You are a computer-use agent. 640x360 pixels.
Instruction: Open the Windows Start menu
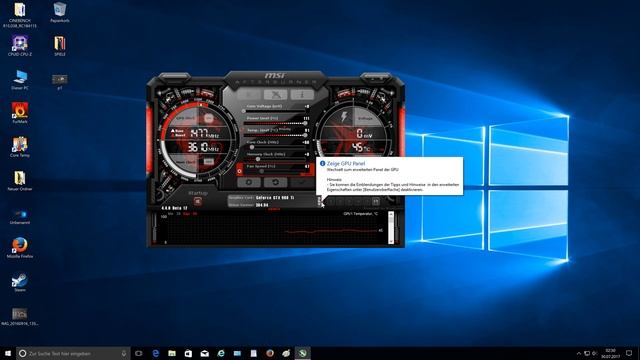pyautogui.click(x=8, y=353)
